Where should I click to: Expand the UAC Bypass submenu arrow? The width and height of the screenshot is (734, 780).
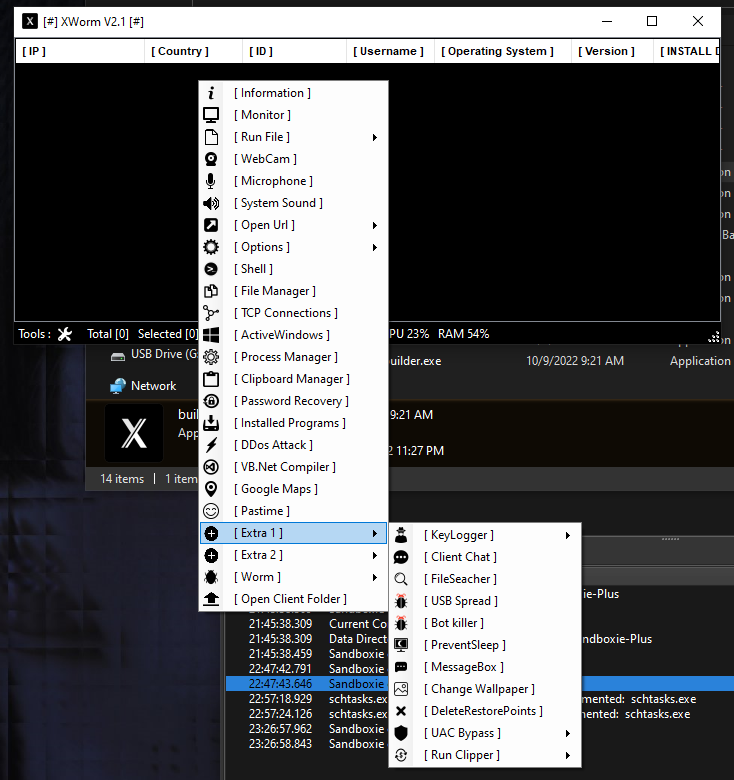click(567, 733)
